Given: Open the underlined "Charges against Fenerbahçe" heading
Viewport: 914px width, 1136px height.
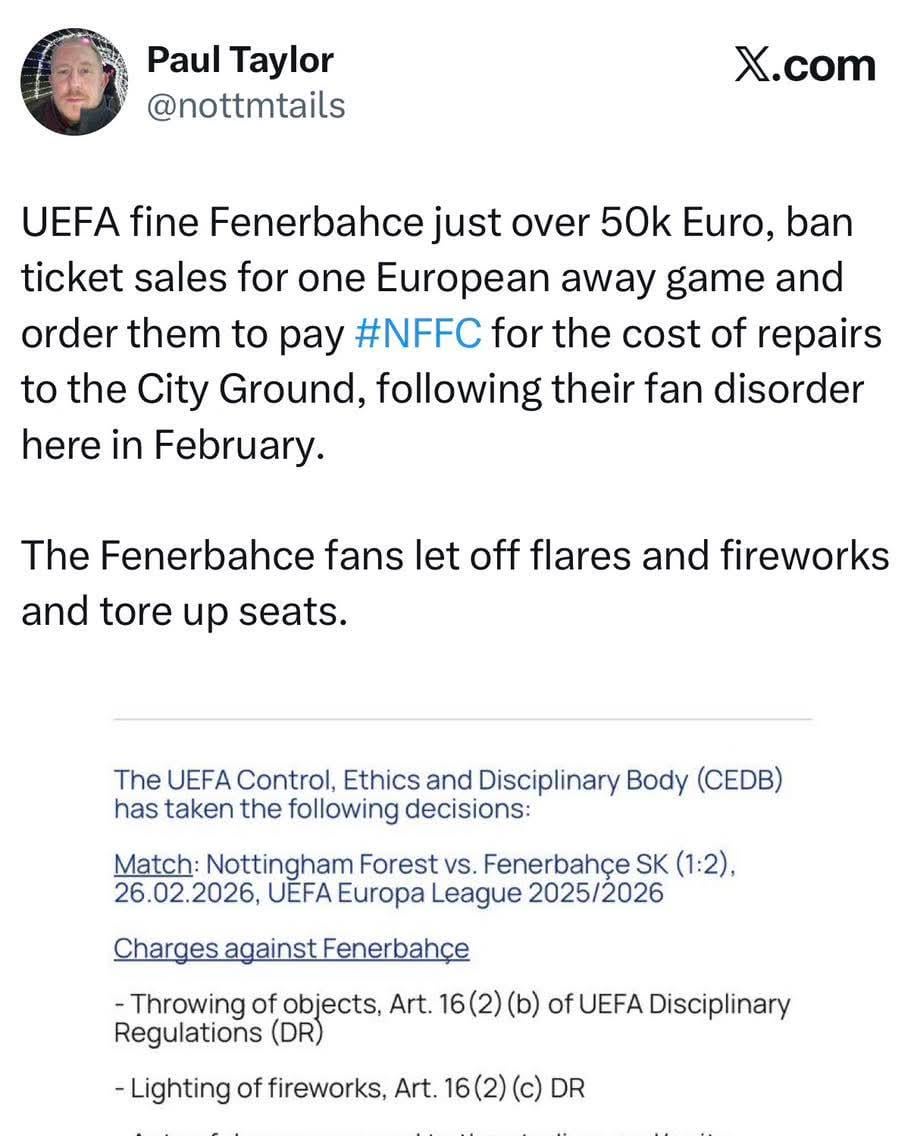Looking at the screenshot, I should [x=291, y=948].
